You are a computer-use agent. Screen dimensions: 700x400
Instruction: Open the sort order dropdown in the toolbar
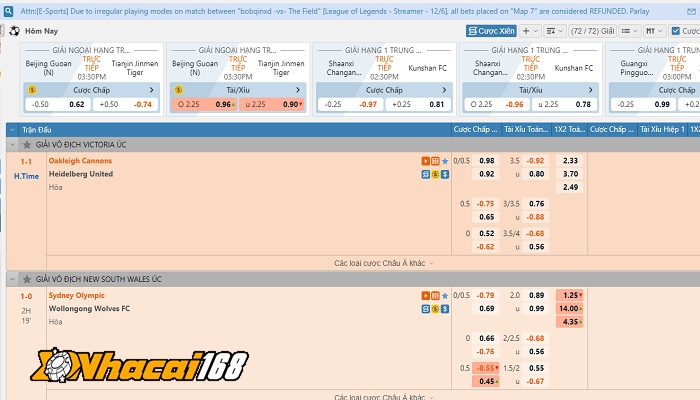555,31
